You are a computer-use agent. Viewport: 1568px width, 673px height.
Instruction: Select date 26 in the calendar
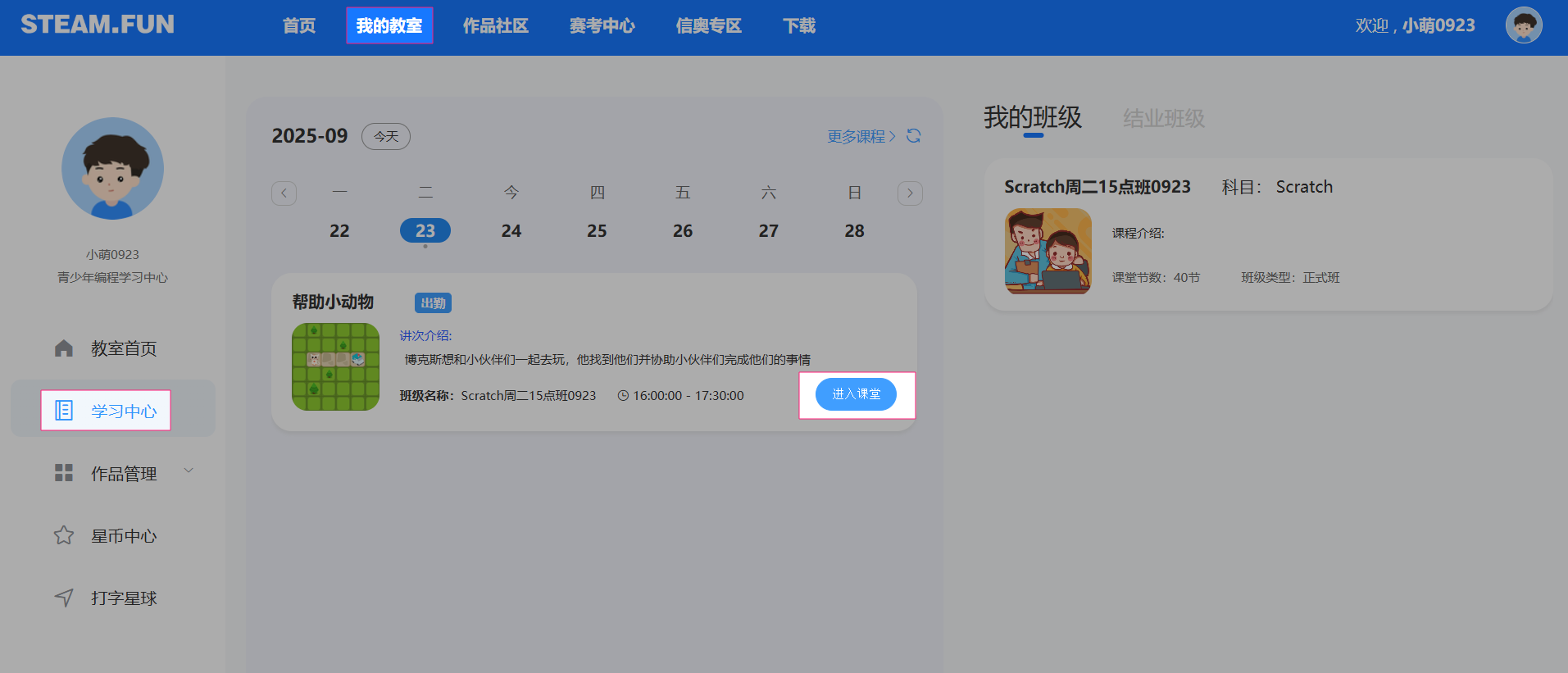click(683, 231)
